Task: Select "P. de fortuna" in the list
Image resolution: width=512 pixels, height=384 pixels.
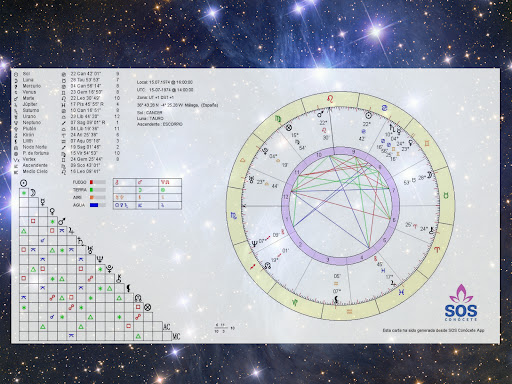Action: (x=67, y=153)
